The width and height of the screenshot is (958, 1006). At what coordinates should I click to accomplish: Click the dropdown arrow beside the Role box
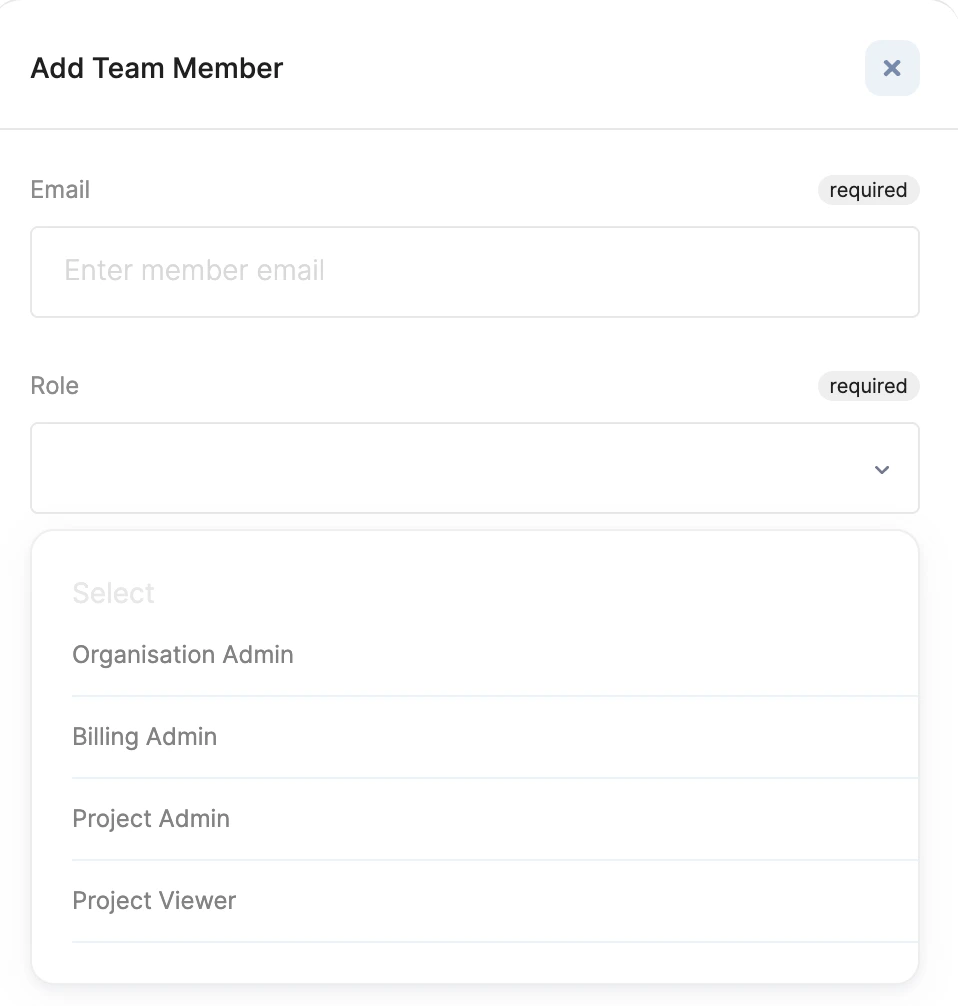(882, 469)
